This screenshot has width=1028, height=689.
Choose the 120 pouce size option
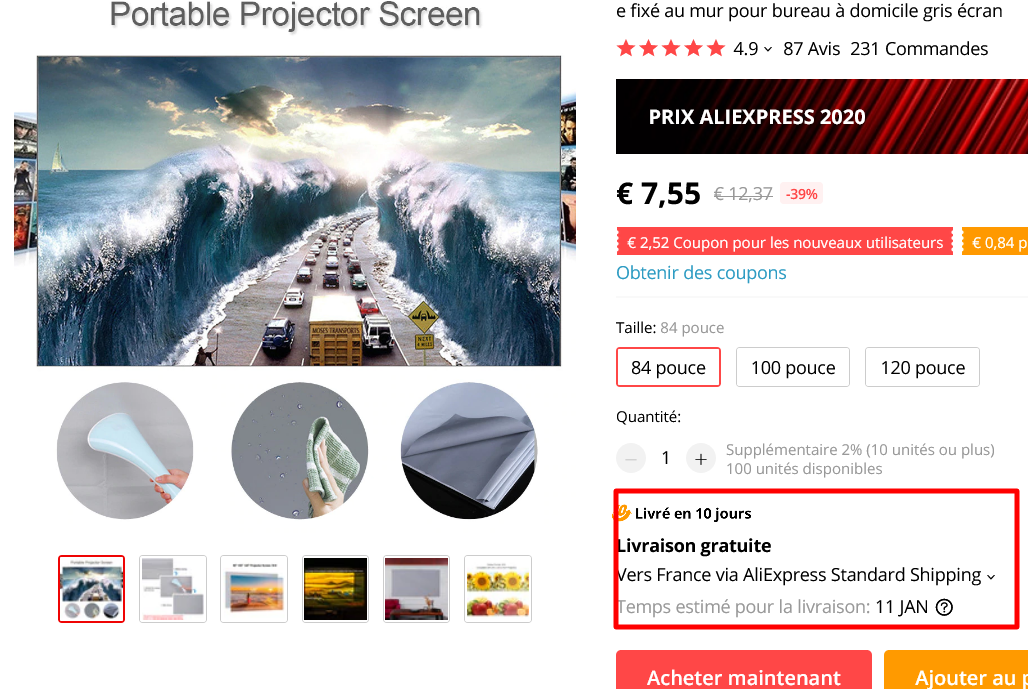(922, 367)
